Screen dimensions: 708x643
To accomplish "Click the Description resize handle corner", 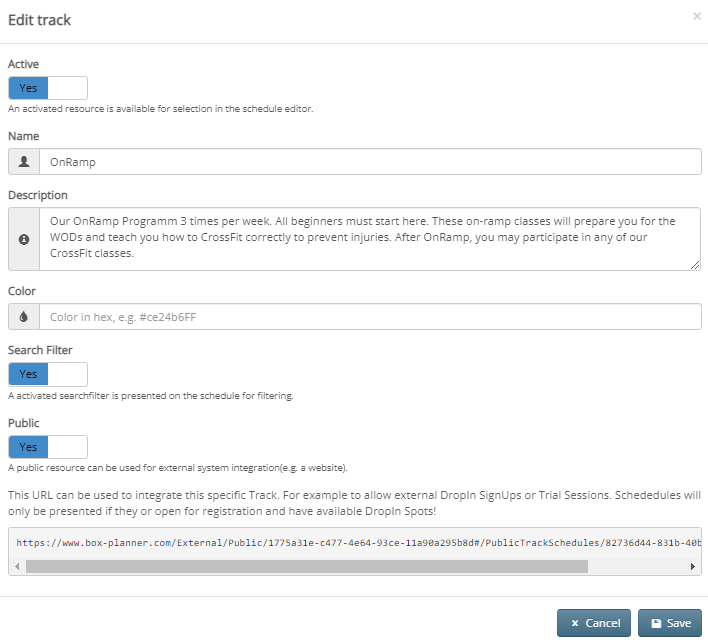I will coord(695,264).
